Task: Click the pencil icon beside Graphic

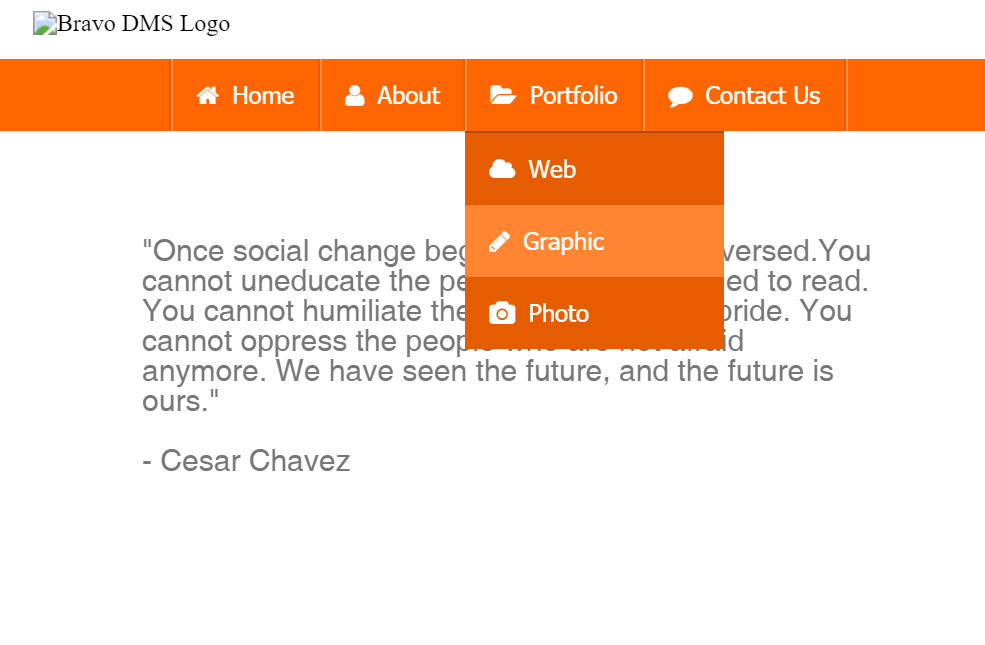Action: point(500,242)
